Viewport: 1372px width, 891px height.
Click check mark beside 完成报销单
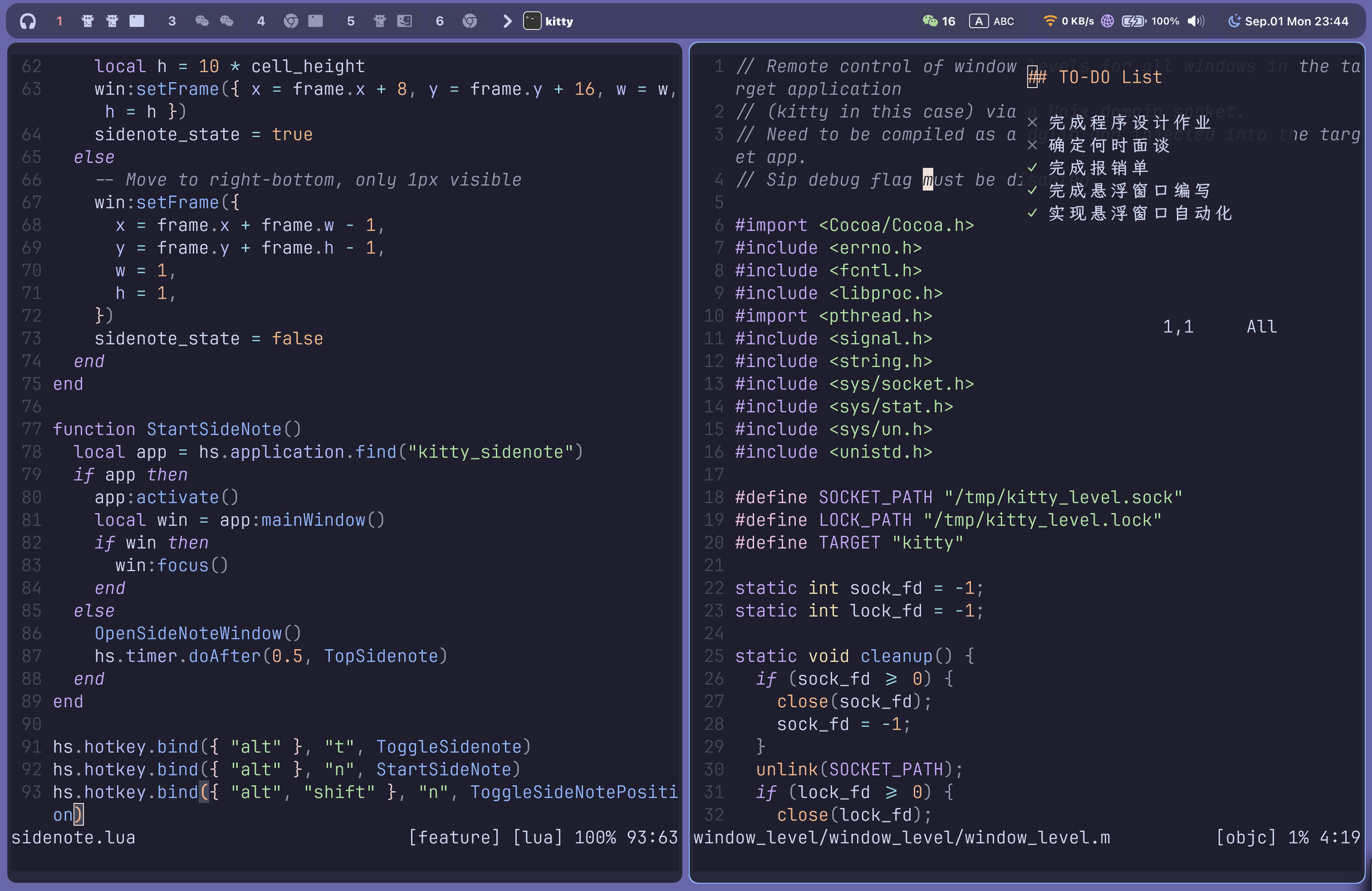tap(1033, 168)
